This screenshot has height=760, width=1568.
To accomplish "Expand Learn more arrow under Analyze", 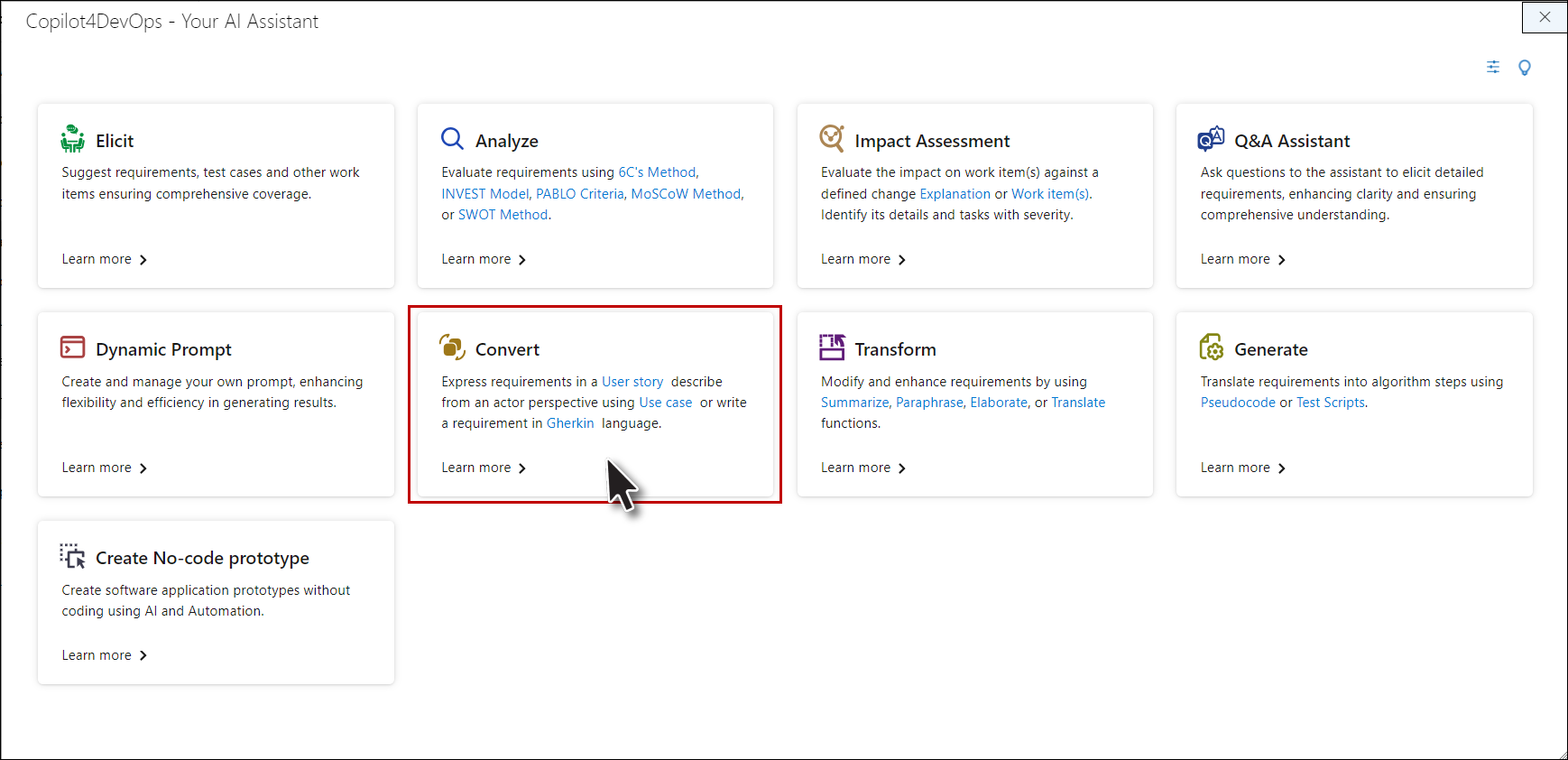I will click(522, 260).
